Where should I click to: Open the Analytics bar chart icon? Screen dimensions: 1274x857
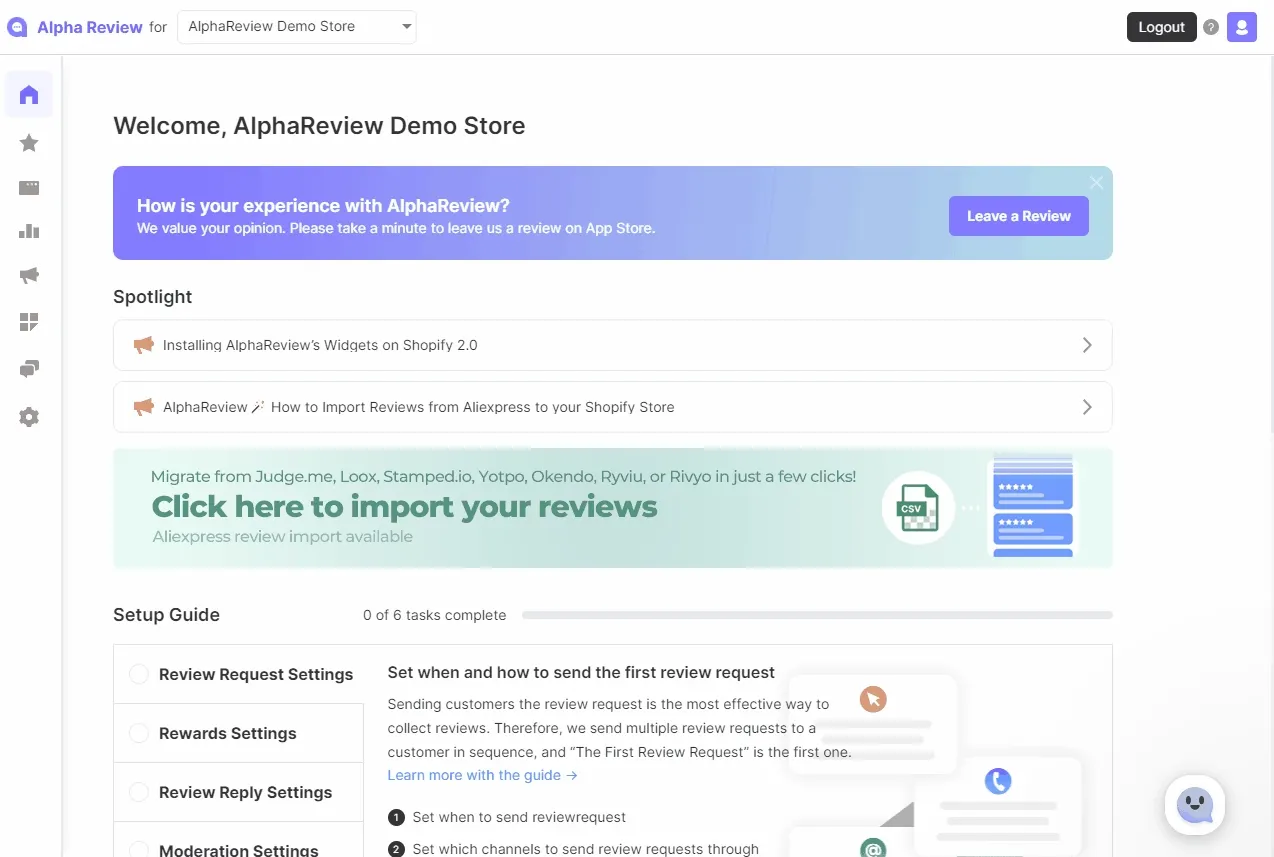(x=29, y=231)
